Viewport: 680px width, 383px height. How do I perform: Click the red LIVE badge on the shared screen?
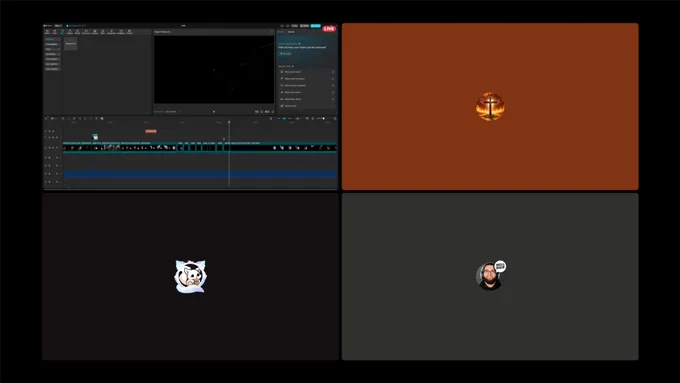pyautogui.click(x=329, y=29)
